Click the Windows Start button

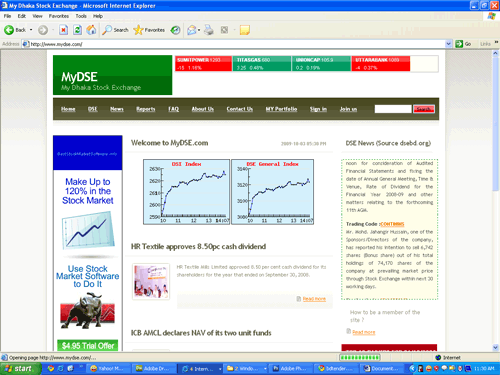(20, 368)
